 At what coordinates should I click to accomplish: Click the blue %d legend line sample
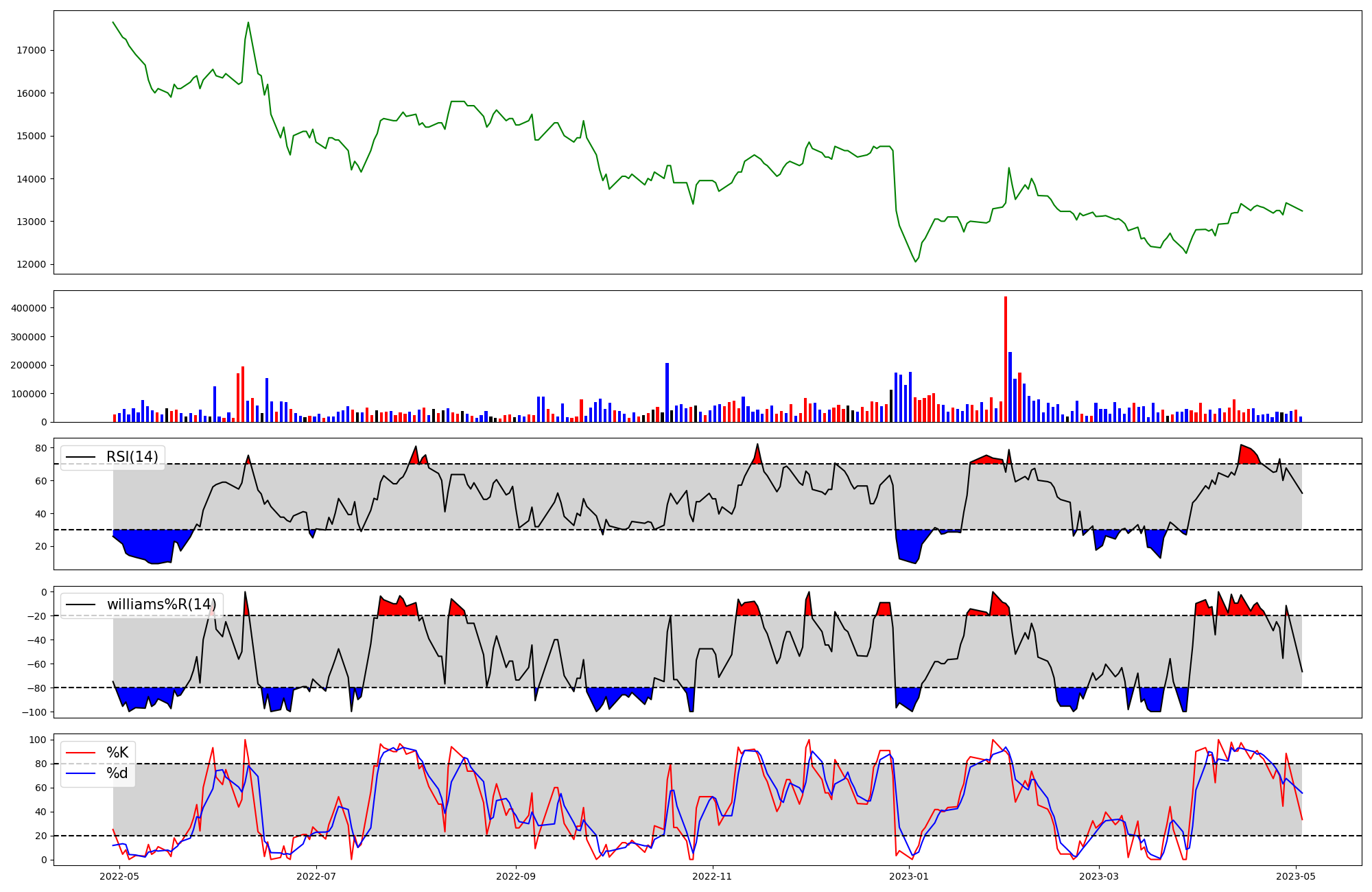tap(79, 773)
